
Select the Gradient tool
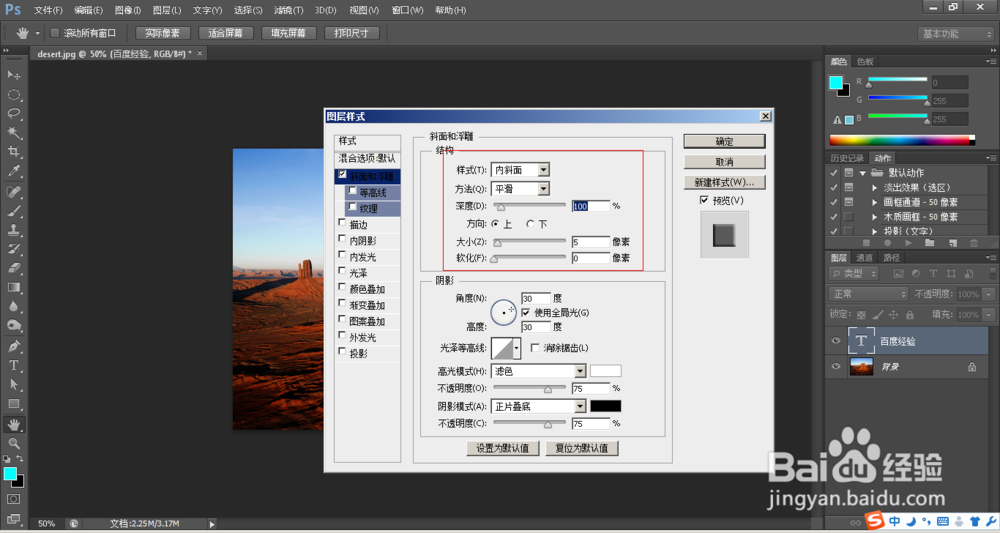pyautogui.click(x=13, y=288)
